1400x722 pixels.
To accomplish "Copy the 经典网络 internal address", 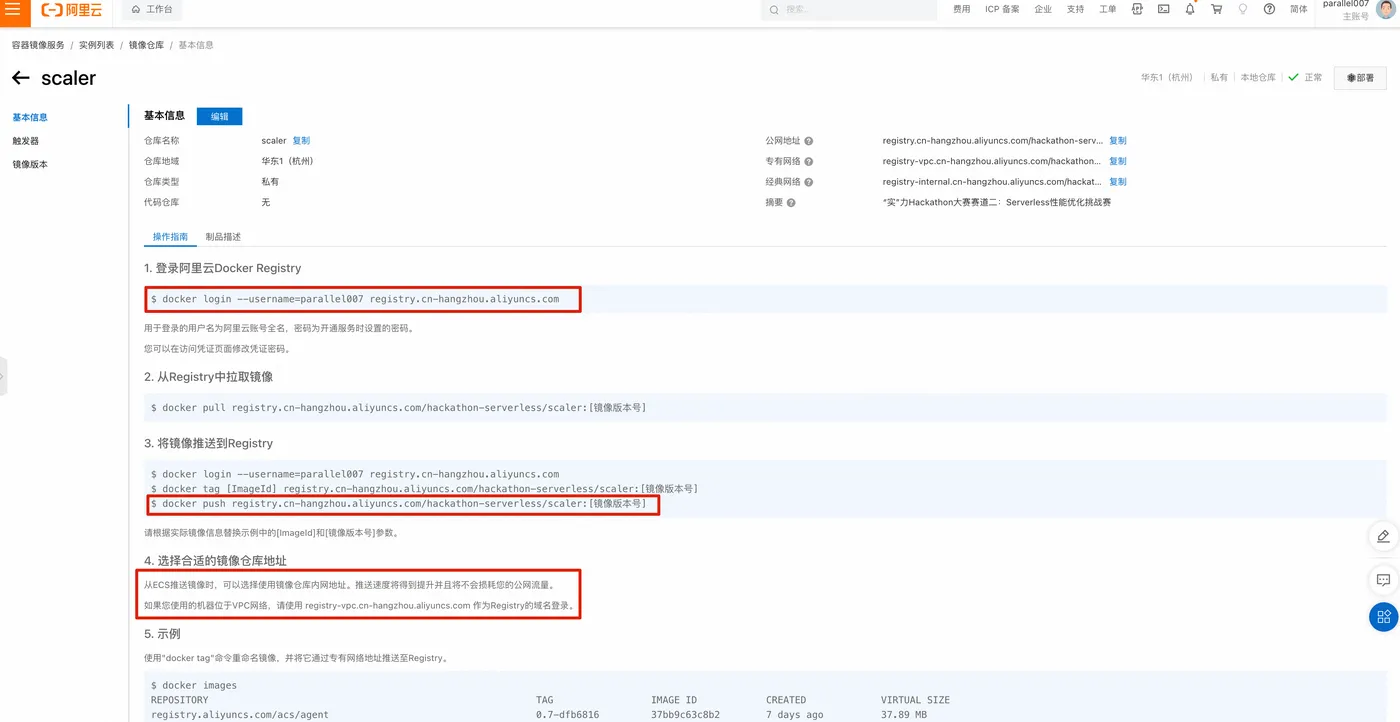I will click(x=1118, y=182).
